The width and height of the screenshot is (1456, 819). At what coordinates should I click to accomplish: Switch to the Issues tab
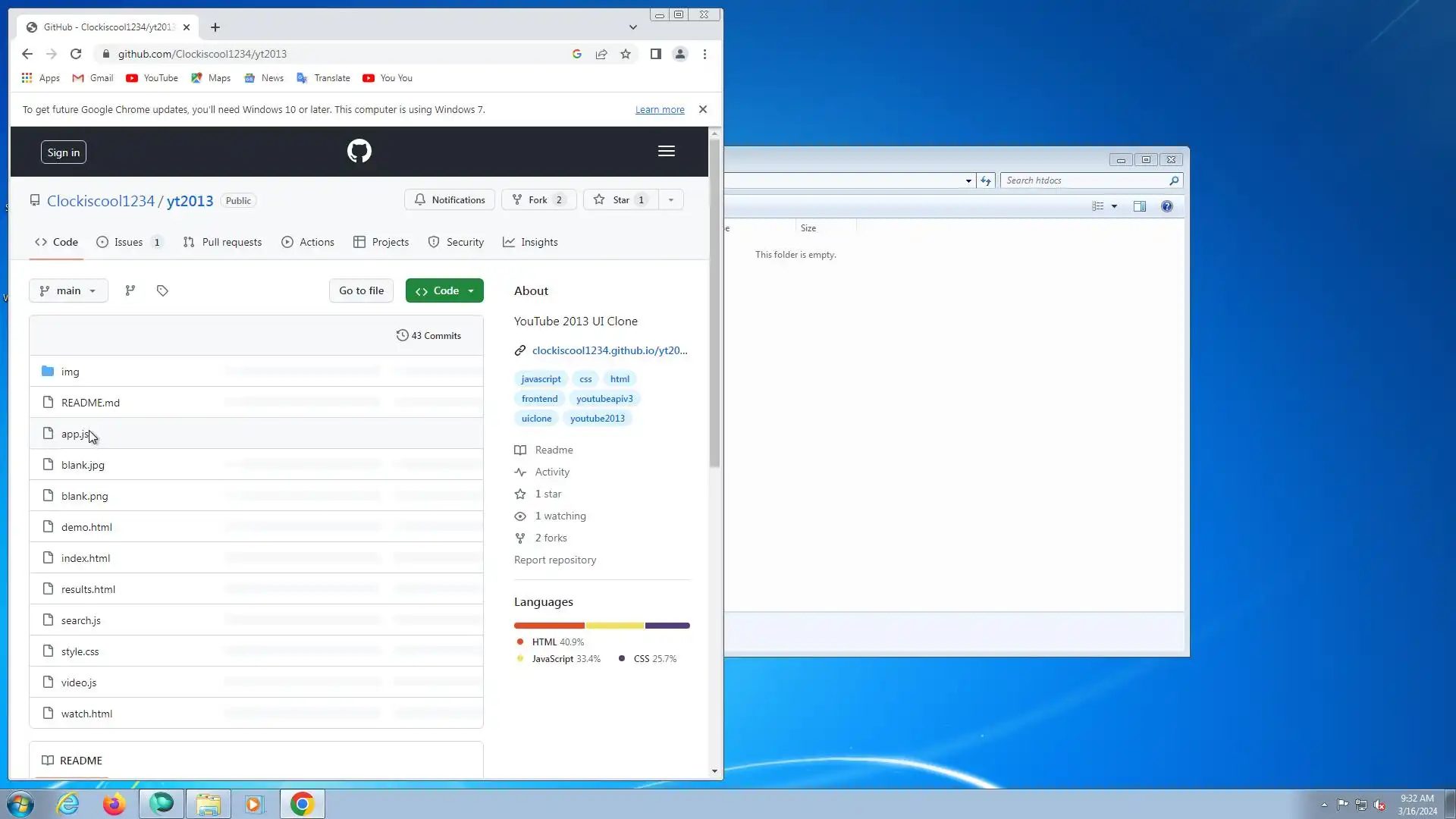[x=129, y=242]
